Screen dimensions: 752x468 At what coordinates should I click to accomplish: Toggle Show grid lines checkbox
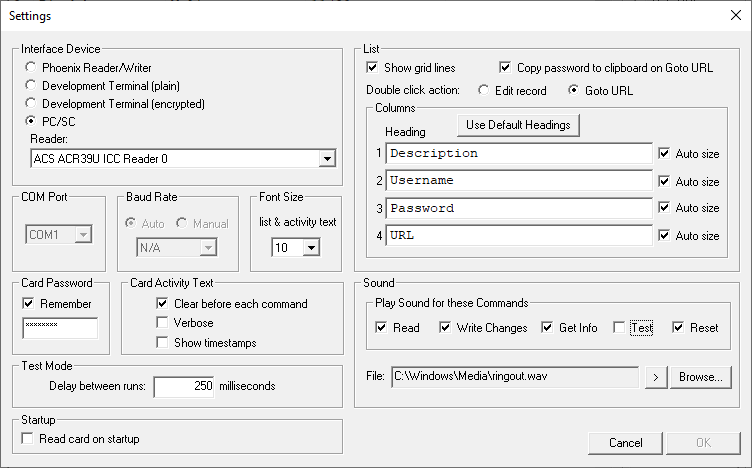tap(374, 68)
